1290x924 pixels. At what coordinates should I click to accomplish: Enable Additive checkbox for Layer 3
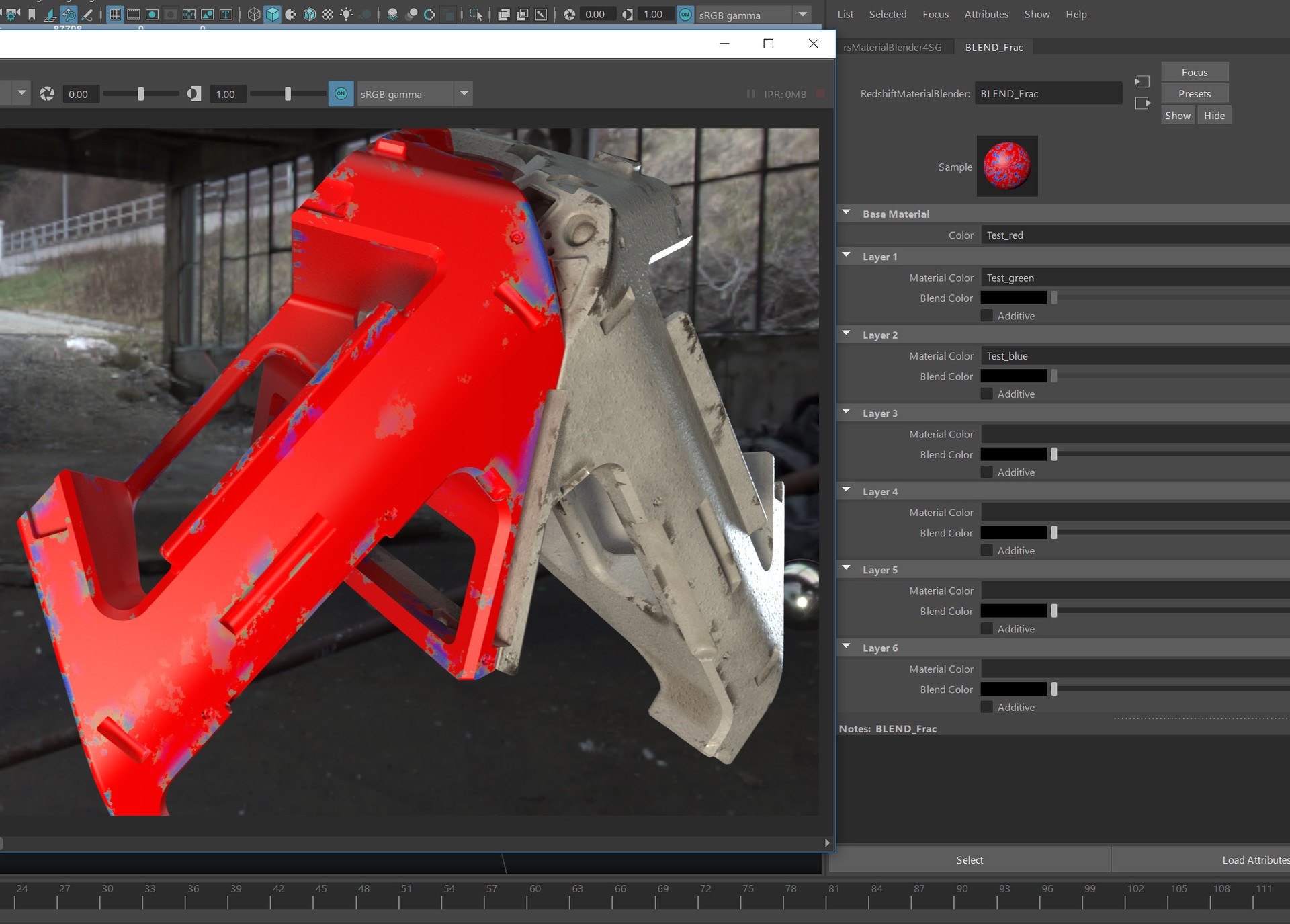coord(987,472)
